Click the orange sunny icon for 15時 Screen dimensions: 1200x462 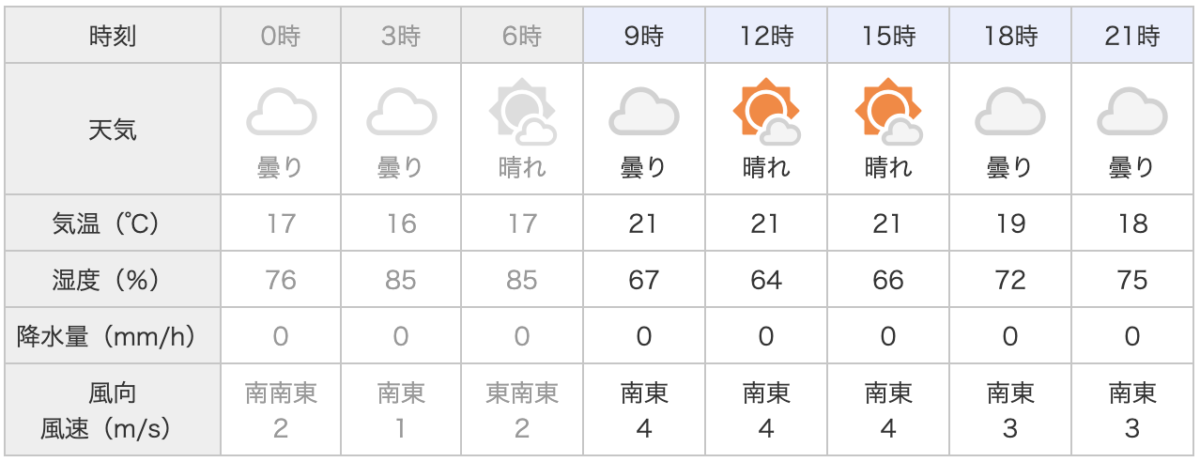(x=887, y=112)
